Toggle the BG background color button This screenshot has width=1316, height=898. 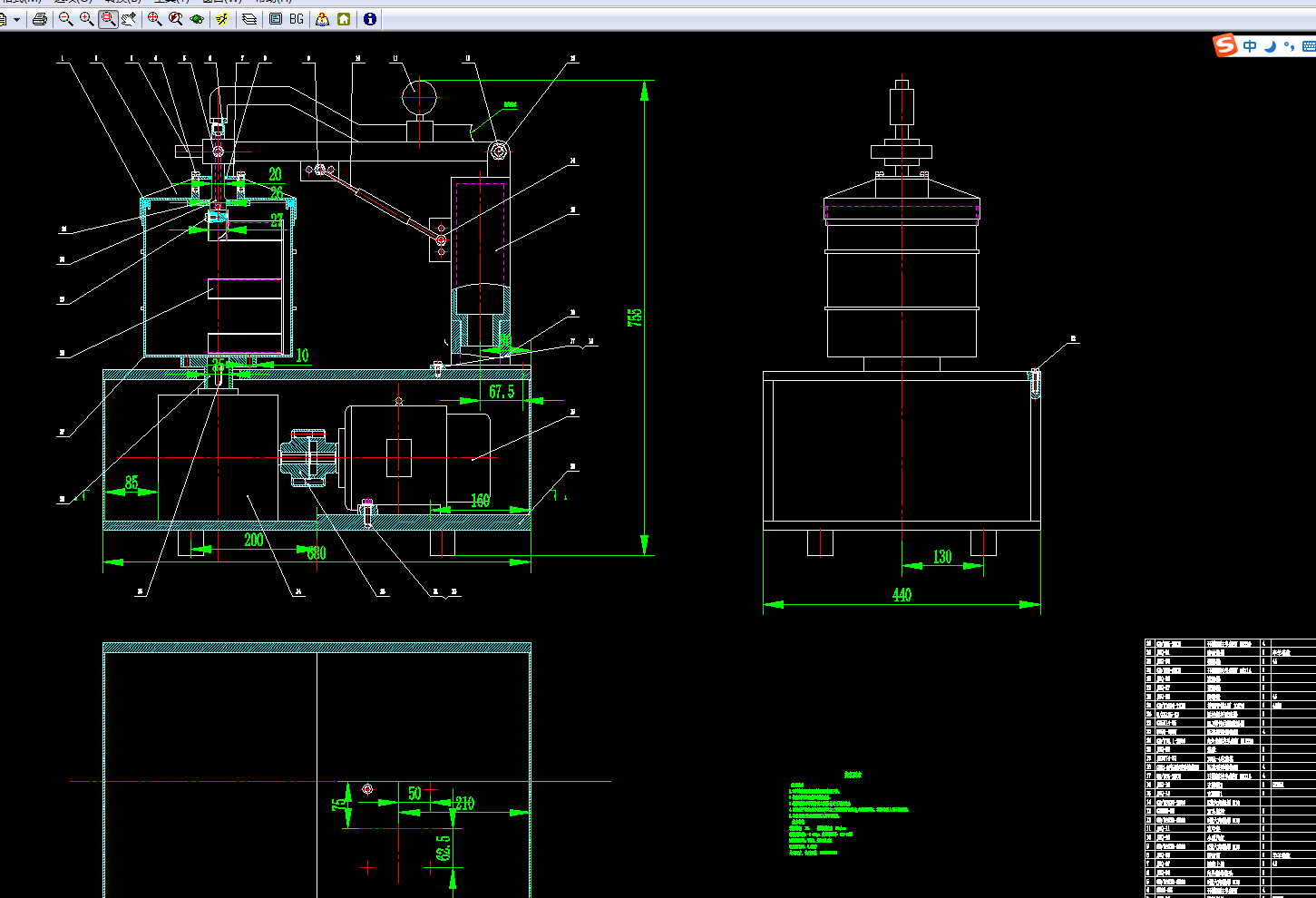(x=297, y=19)
